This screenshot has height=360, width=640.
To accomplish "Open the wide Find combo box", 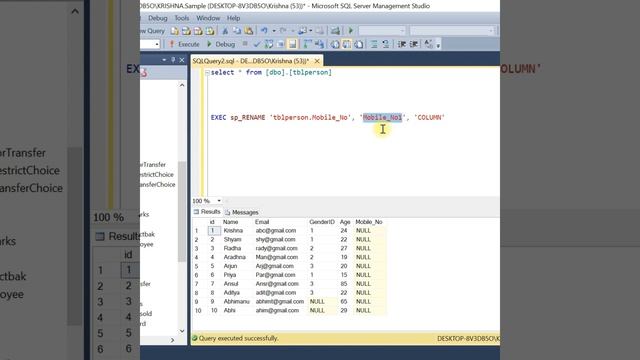I will point(452,31).
